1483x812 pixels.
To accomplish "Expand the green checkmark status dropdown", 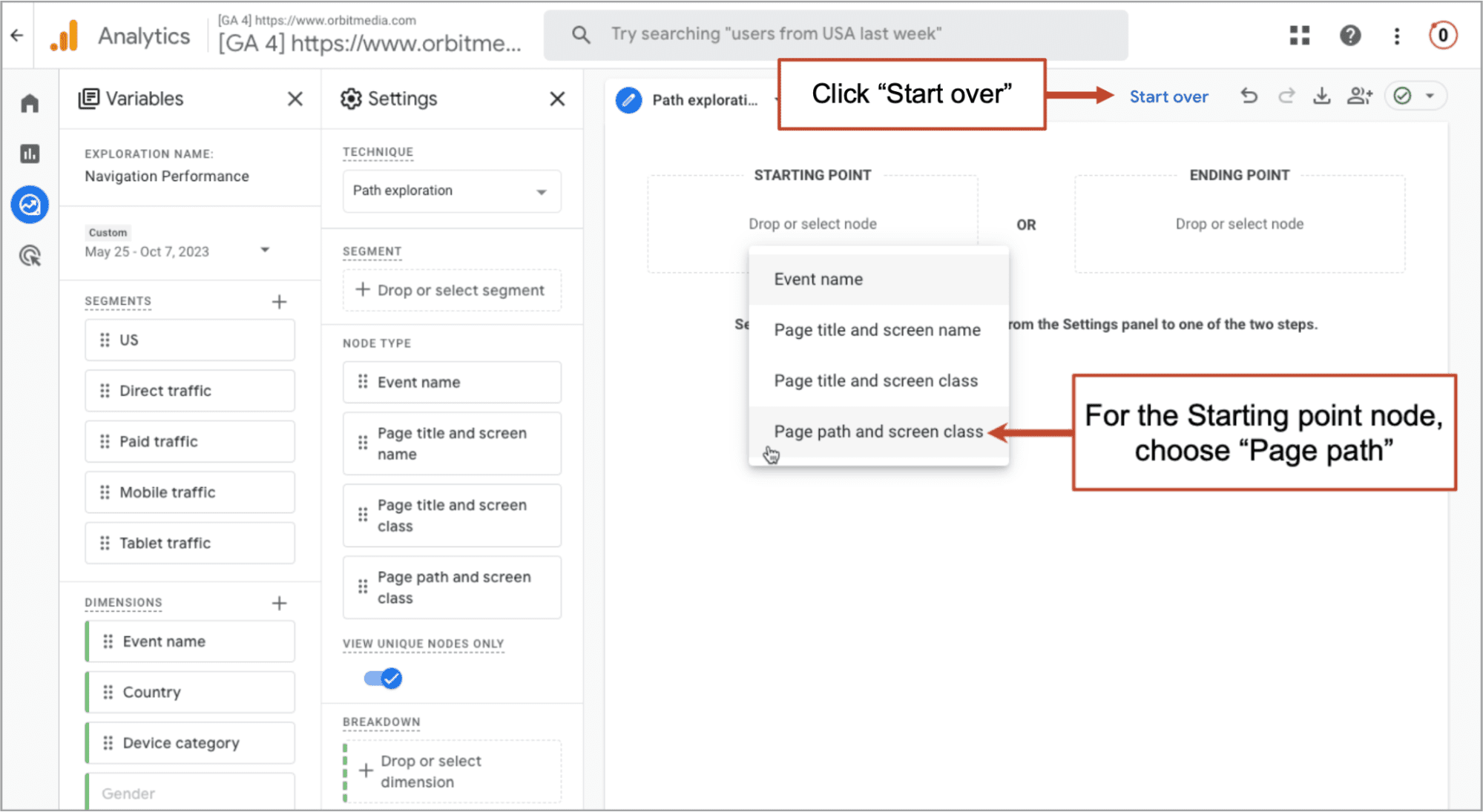I will (x=1429, y=96).
